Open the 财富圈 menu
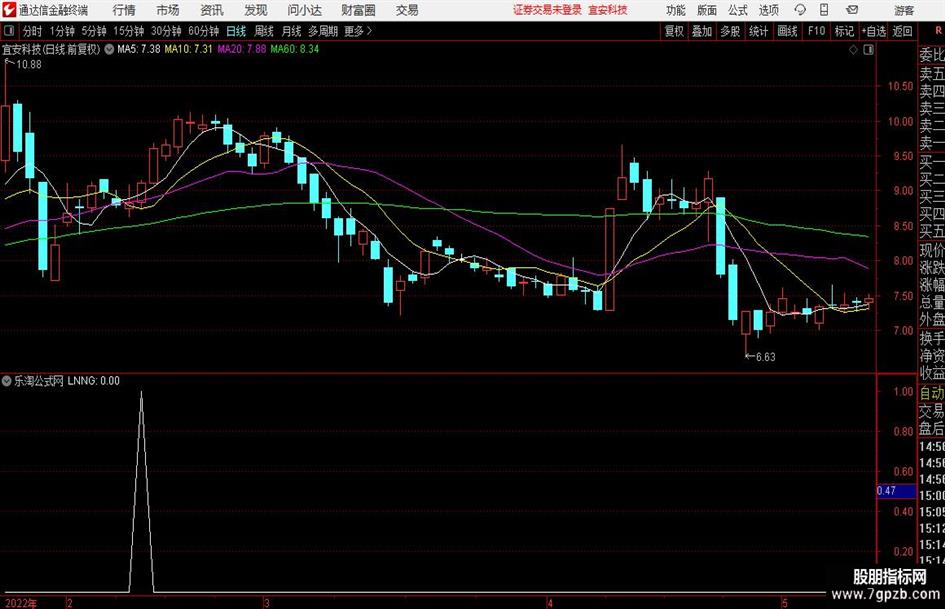 pyautogui.click(x=358, y=10)
